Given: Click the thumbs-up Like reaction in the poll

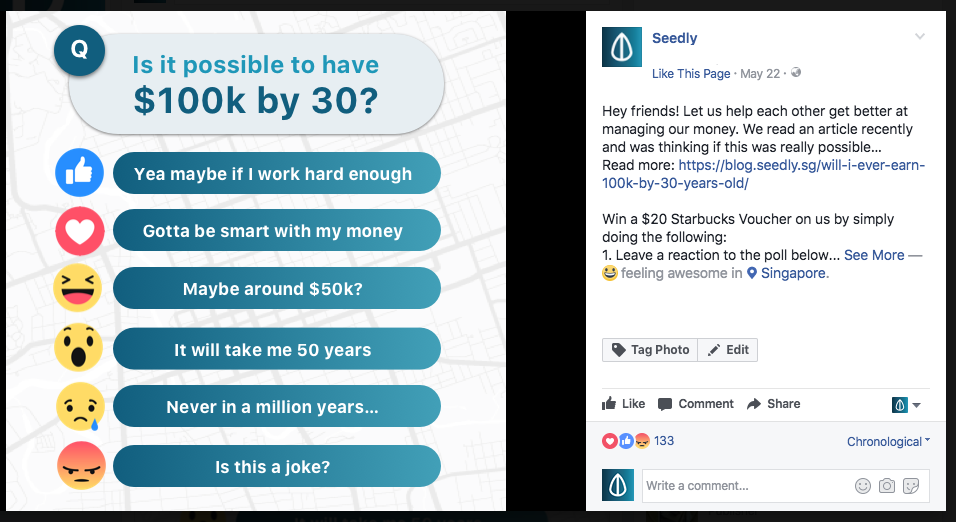Looking at the screenshot, I should (80, 173).
